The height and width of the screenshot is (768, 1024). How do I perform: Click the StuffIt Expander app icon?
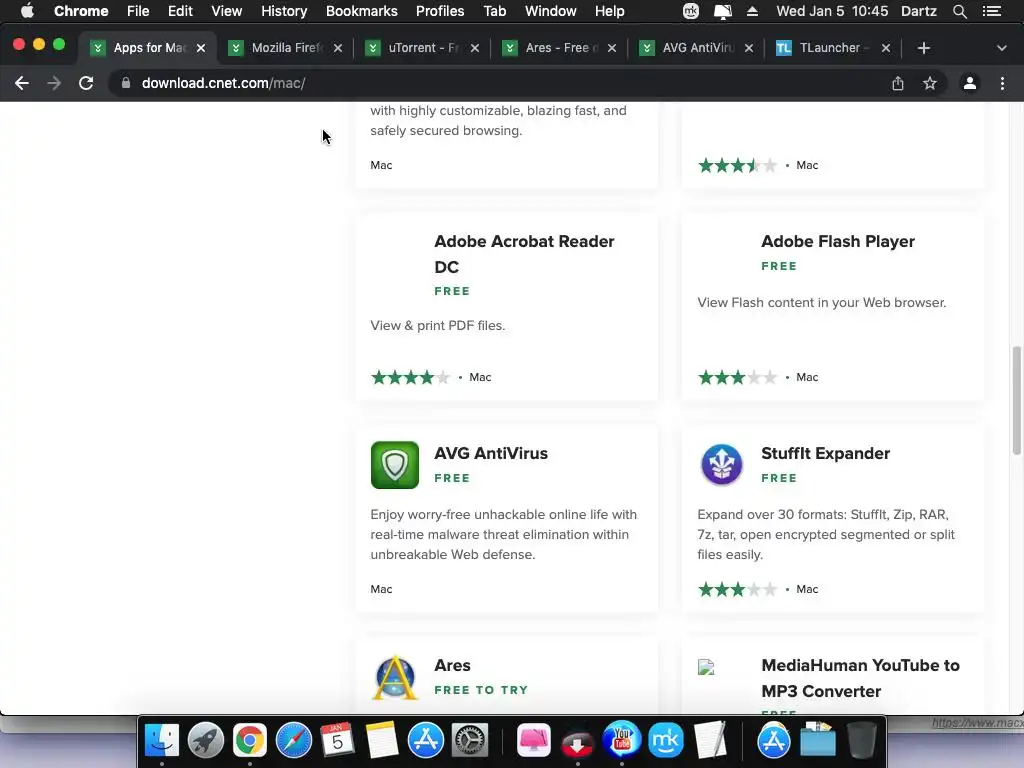722,465
